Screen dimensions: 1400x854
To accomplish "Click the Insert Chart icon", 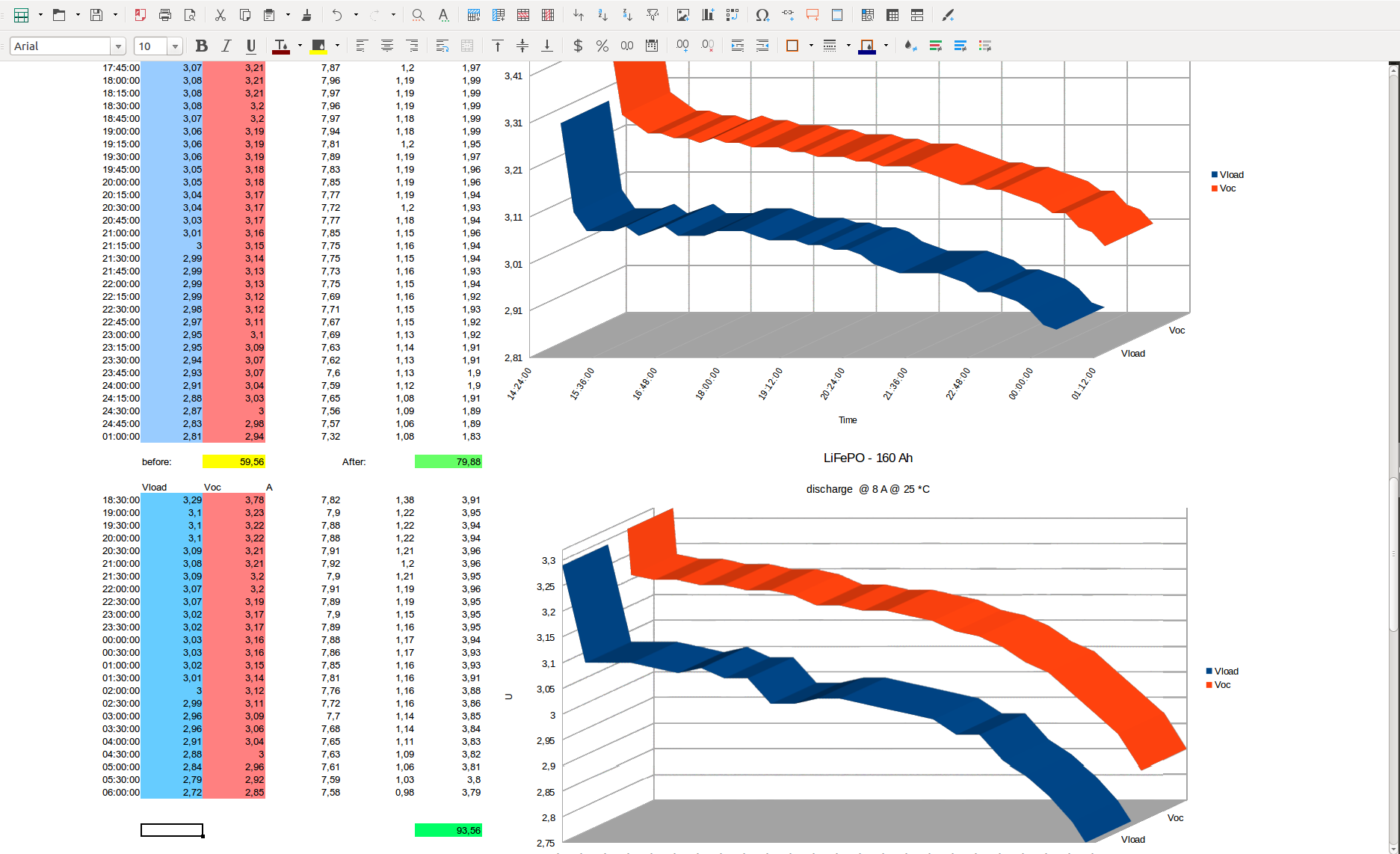I will click(707, 15).
